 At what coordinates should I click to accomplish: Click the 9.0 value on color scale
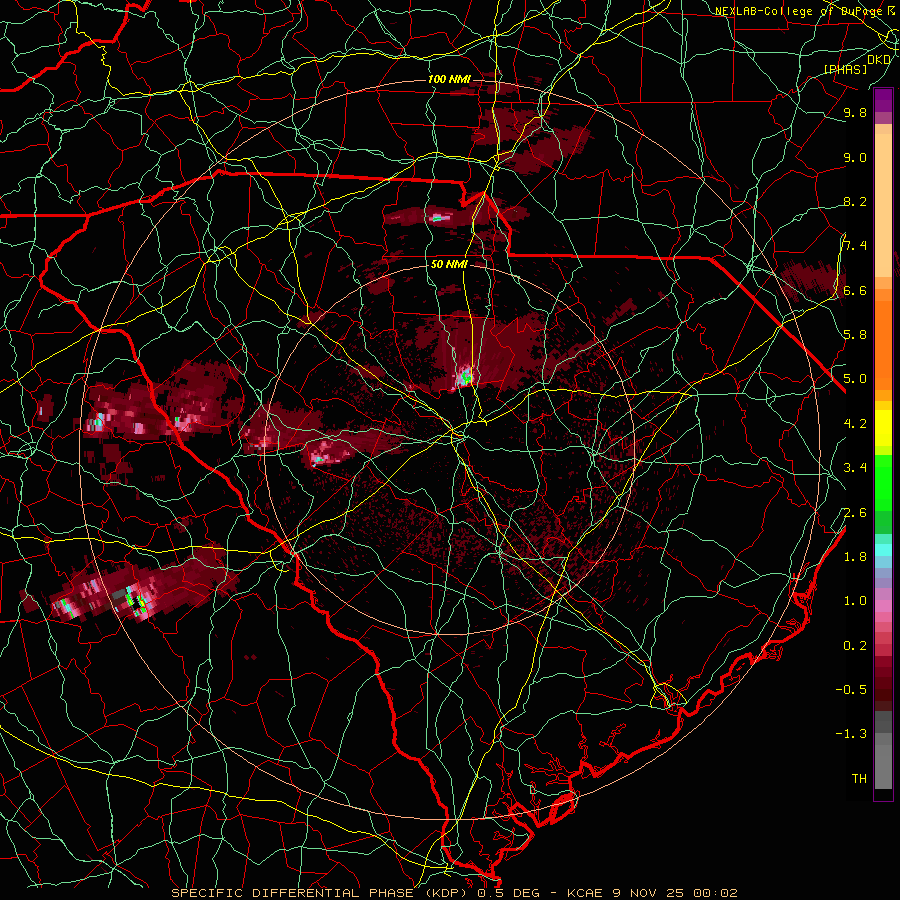pos(855,157)
